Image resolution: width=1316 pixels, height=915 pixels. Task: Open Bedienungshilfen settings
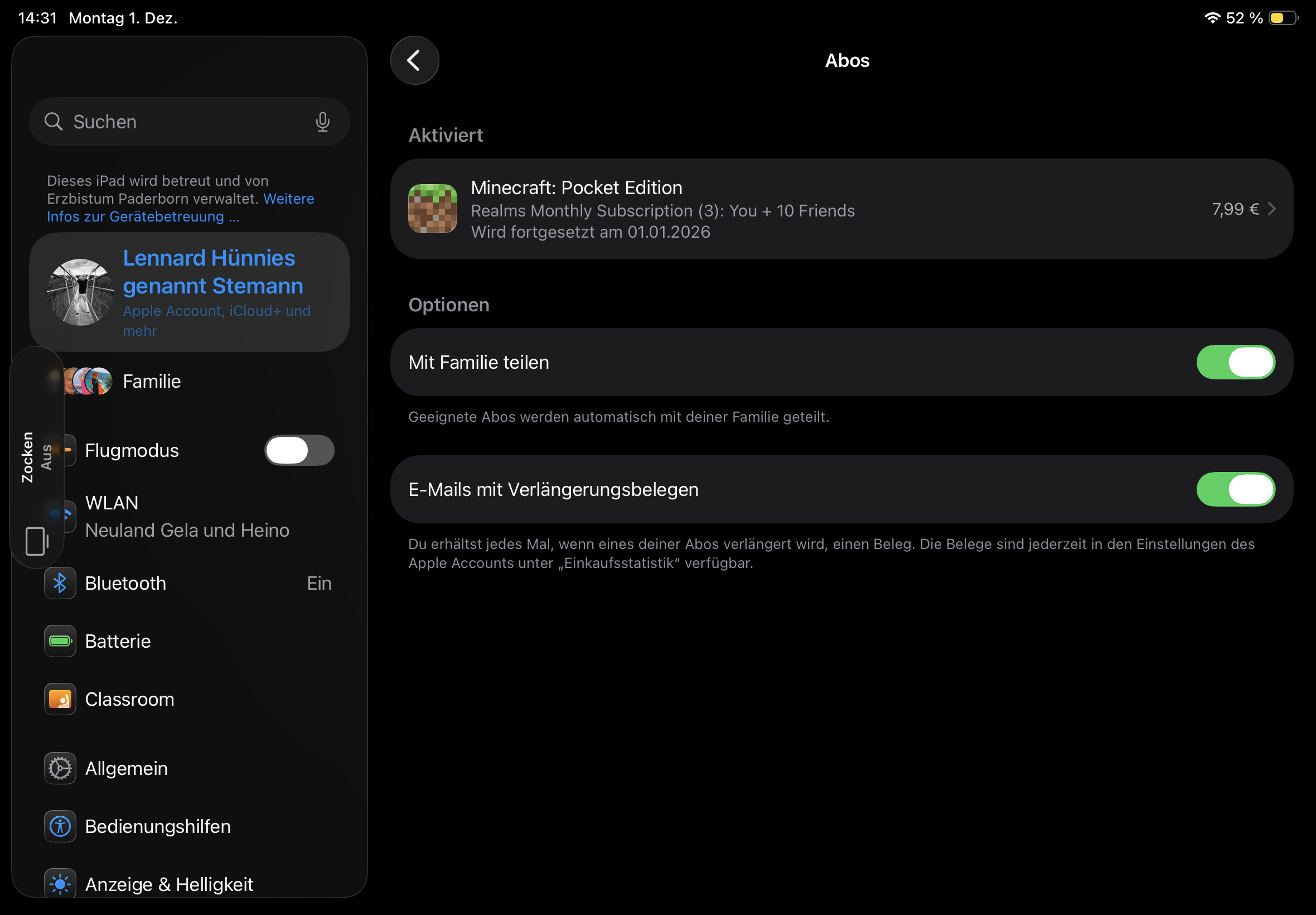(189, 826)
